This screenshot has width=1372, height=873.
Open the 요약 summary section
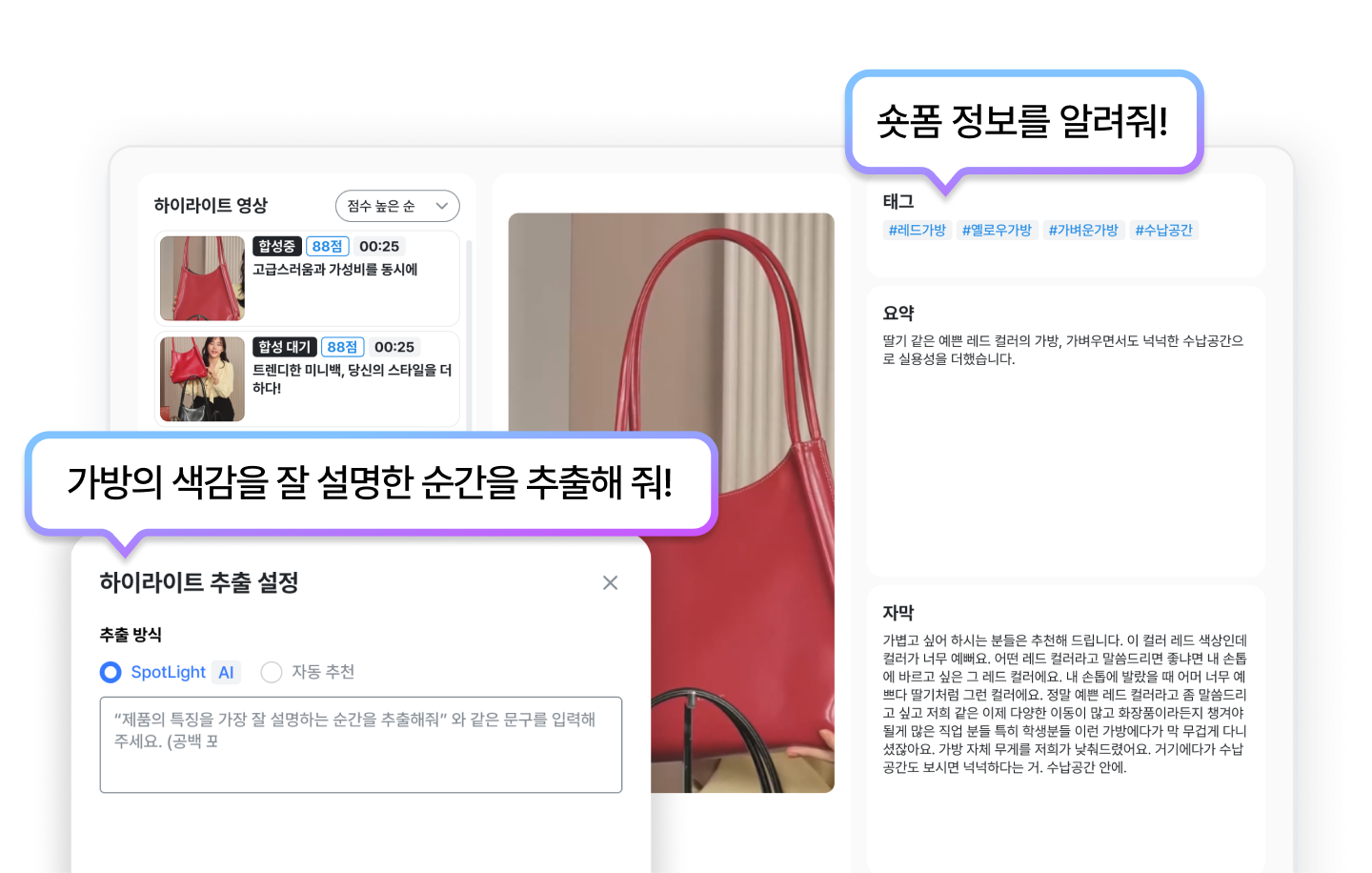click(x=899, y=313)
